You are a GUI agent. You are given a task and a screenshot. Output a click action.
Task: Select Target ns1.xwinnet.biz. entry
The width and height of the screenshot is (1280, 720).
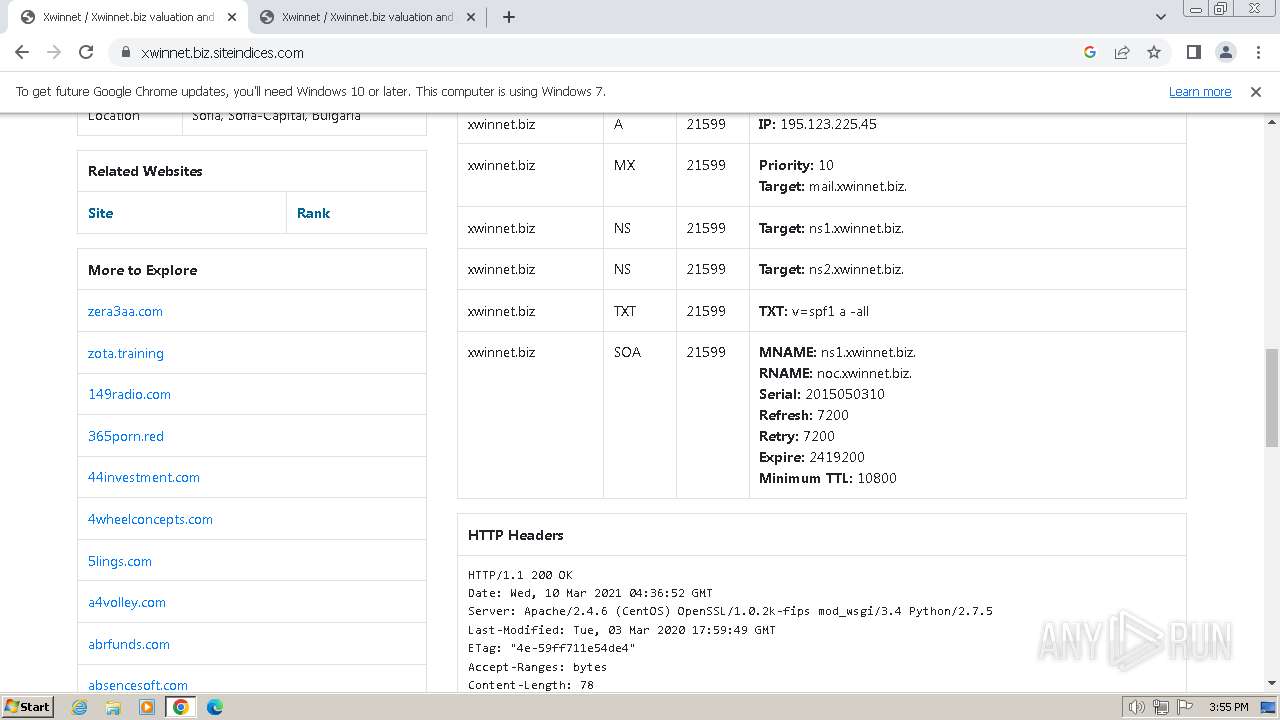(x=831, y=228)
